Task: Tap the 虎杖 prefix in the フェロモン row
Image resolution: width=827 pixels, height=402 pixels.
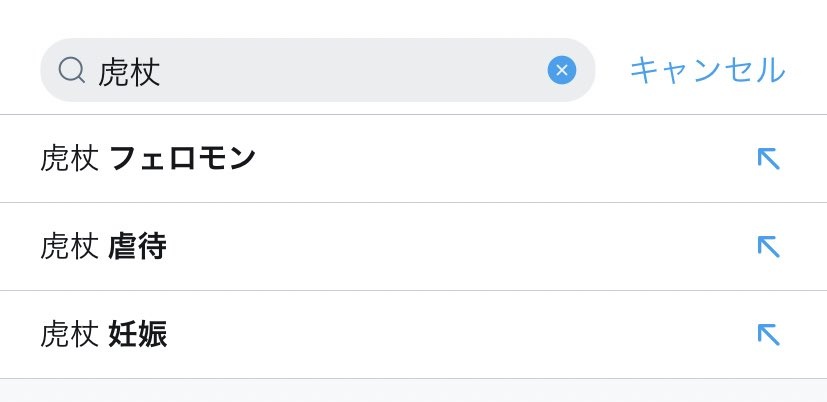Action: click(70, 159)
